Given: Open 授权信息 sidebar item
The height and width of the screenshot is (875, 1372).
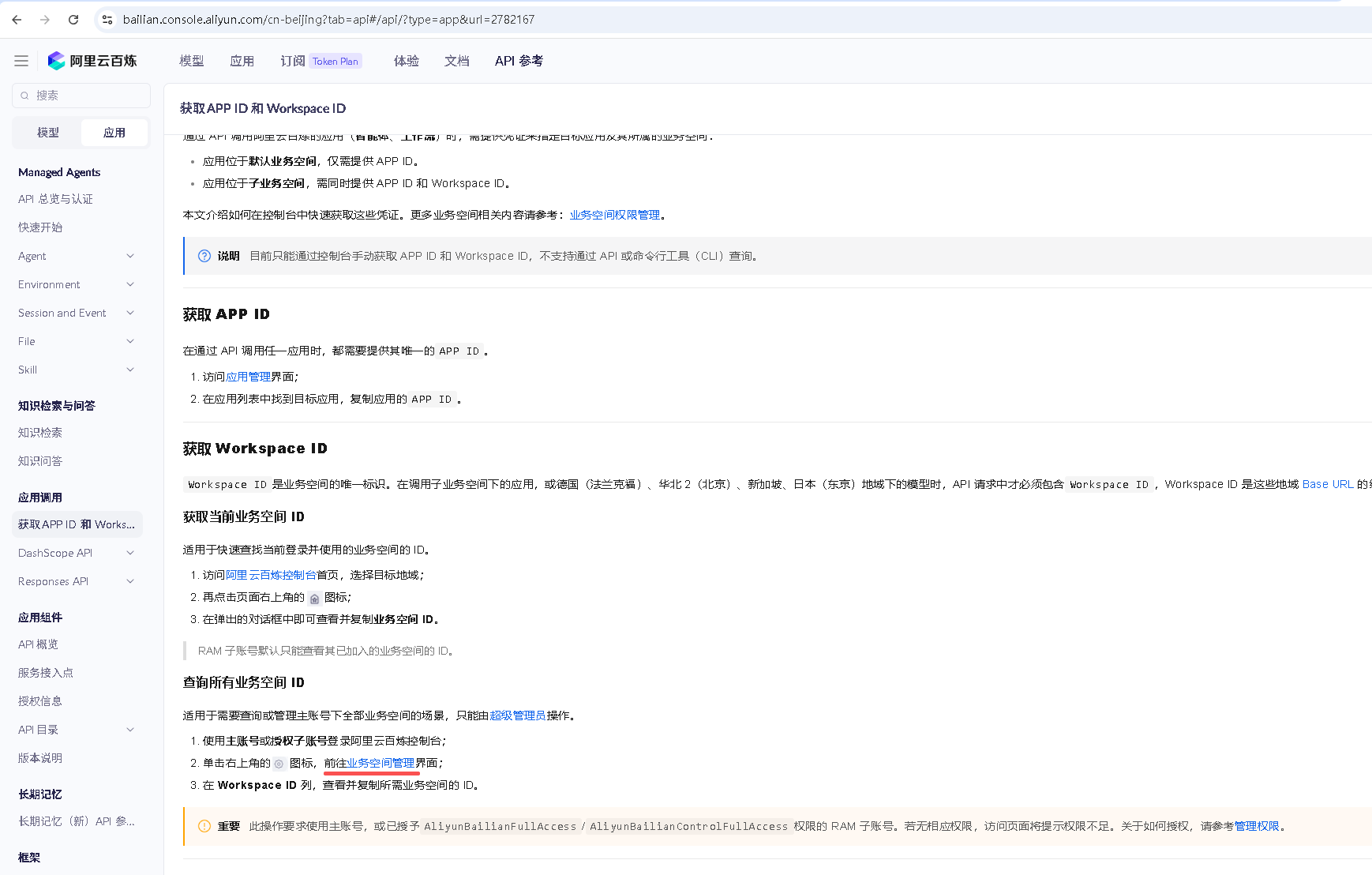Looking at the screenshot, I should (40, 701).
